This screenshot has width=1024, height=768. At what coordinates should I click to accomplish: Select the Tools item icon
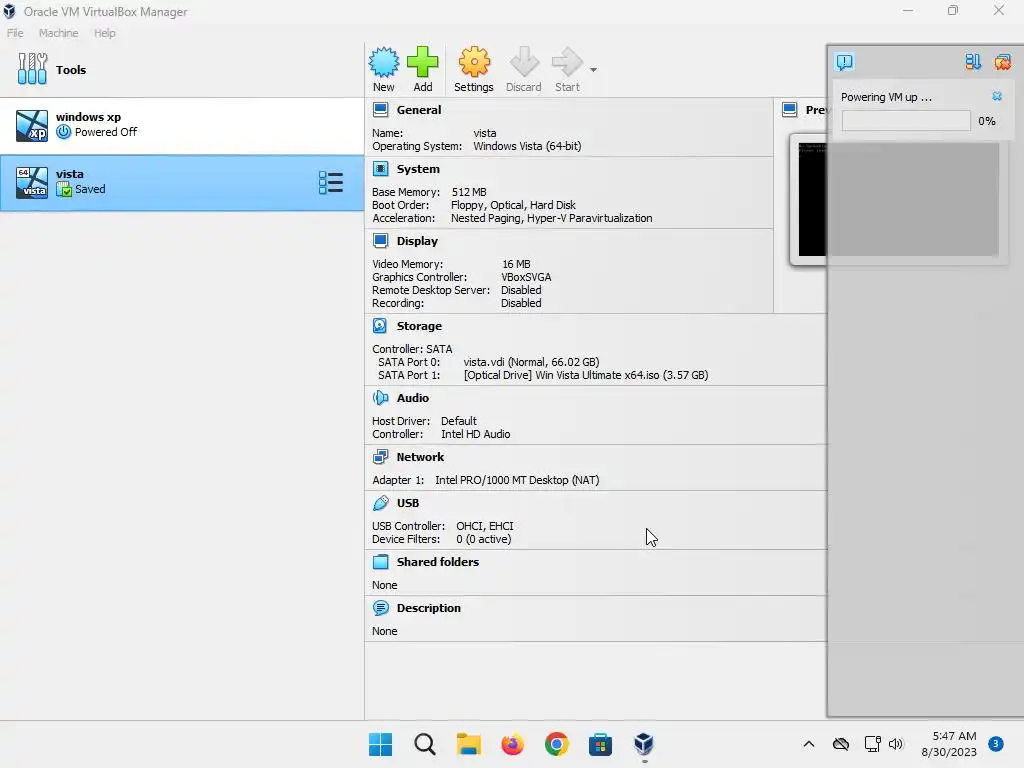pyautogui.click(x=33, y=69)
